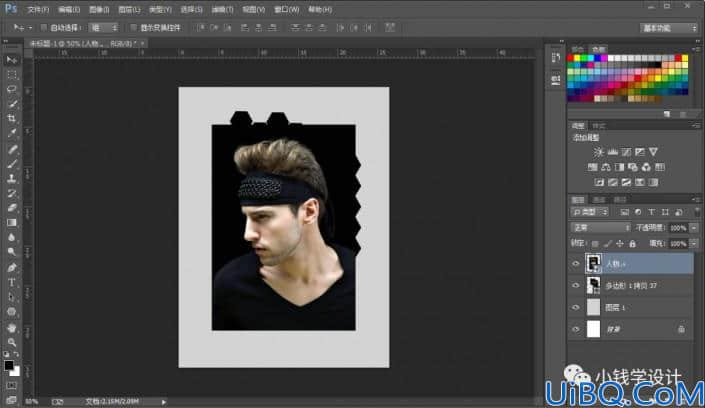Select the Polygon shape tool

tap(12, 312)
